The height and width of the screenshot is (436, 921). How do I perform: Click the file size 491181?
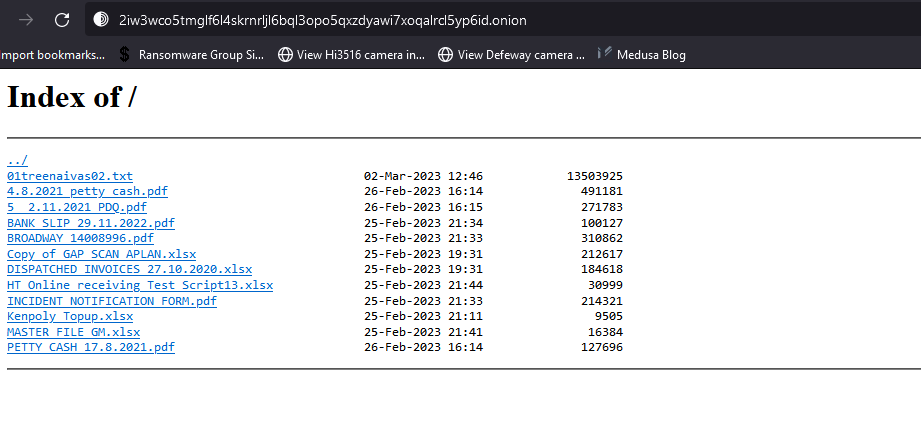602,192
